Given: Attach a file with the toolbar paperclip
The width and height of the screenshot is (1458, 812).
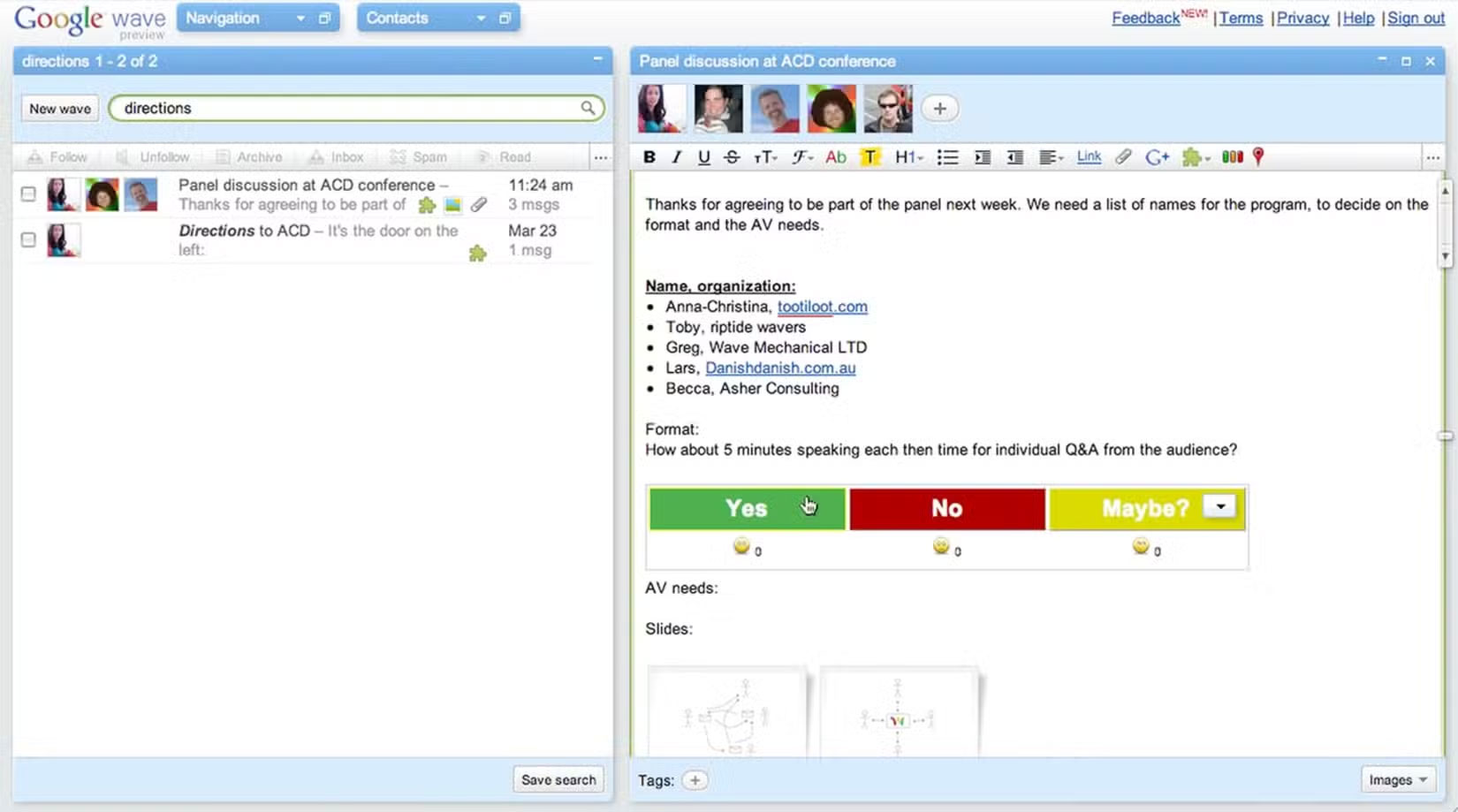Looking at the screenshot, I should [x=1123, y=157].
